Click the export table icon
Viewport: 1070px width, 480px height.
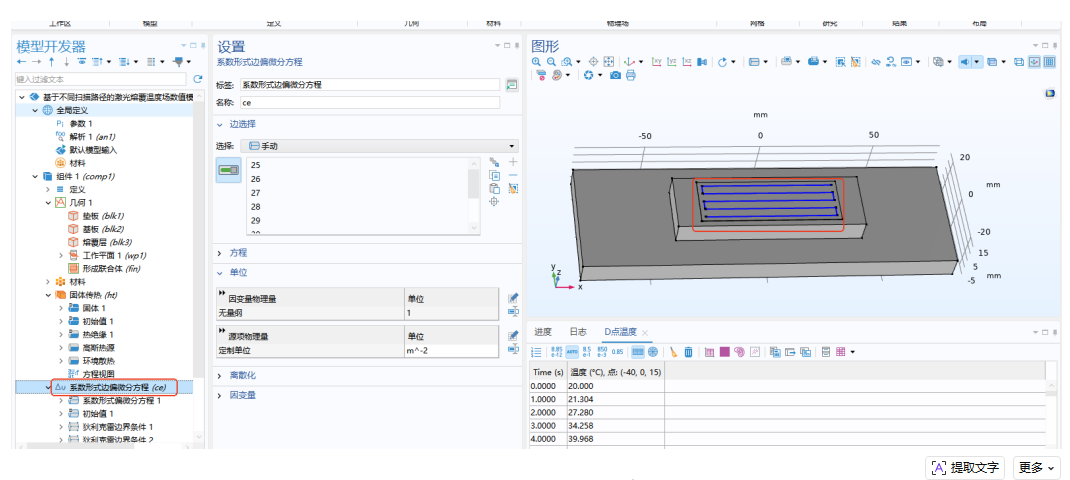tap(790, 352)
